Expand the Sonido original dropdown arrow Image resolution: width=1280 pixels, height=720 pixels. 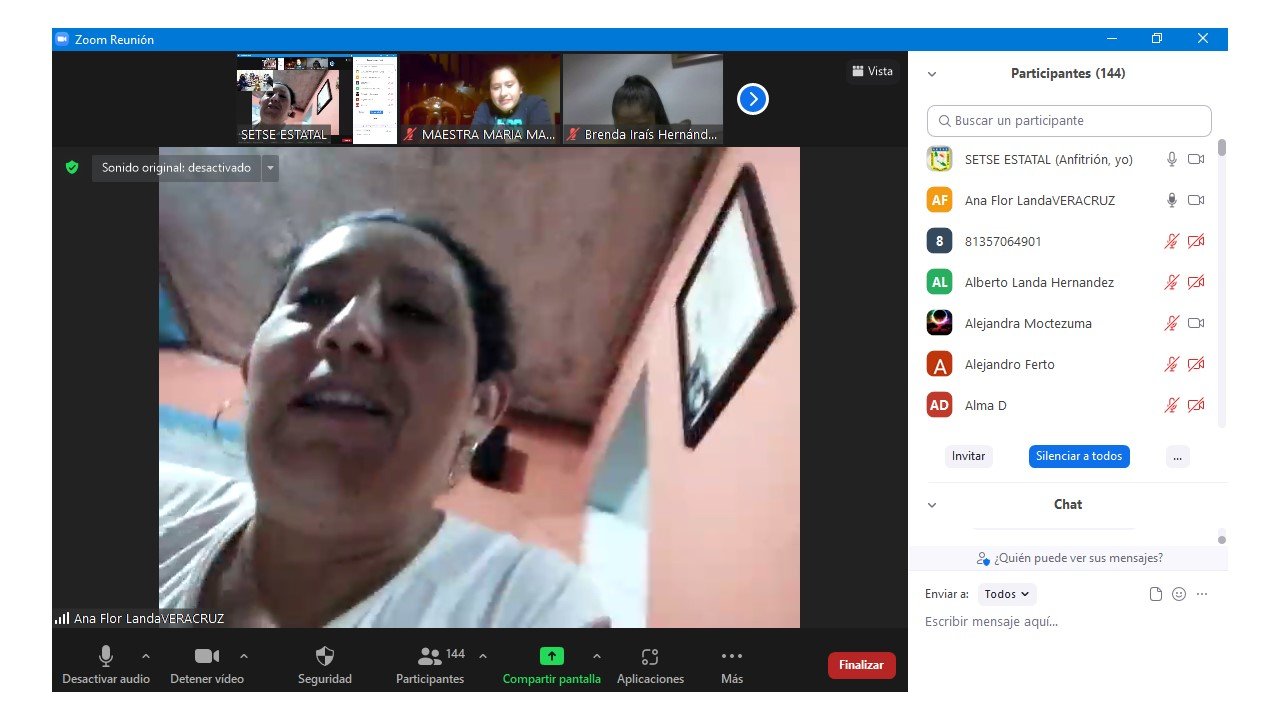pos(270,168)
